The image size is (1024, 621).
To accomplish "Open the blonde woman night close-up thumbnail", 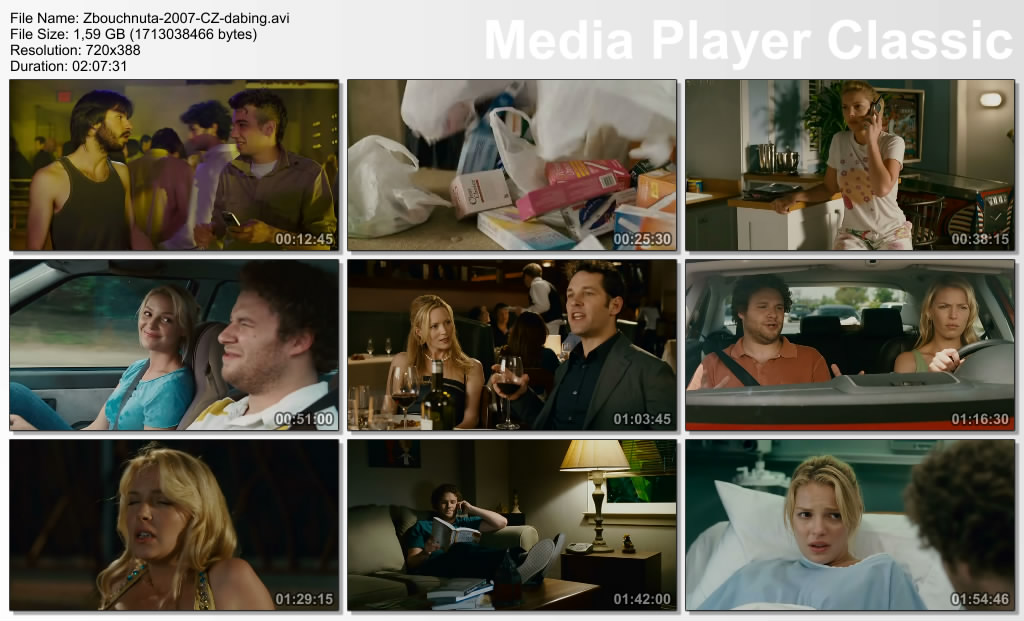I will pyautogui.click(x=174, y=525).
